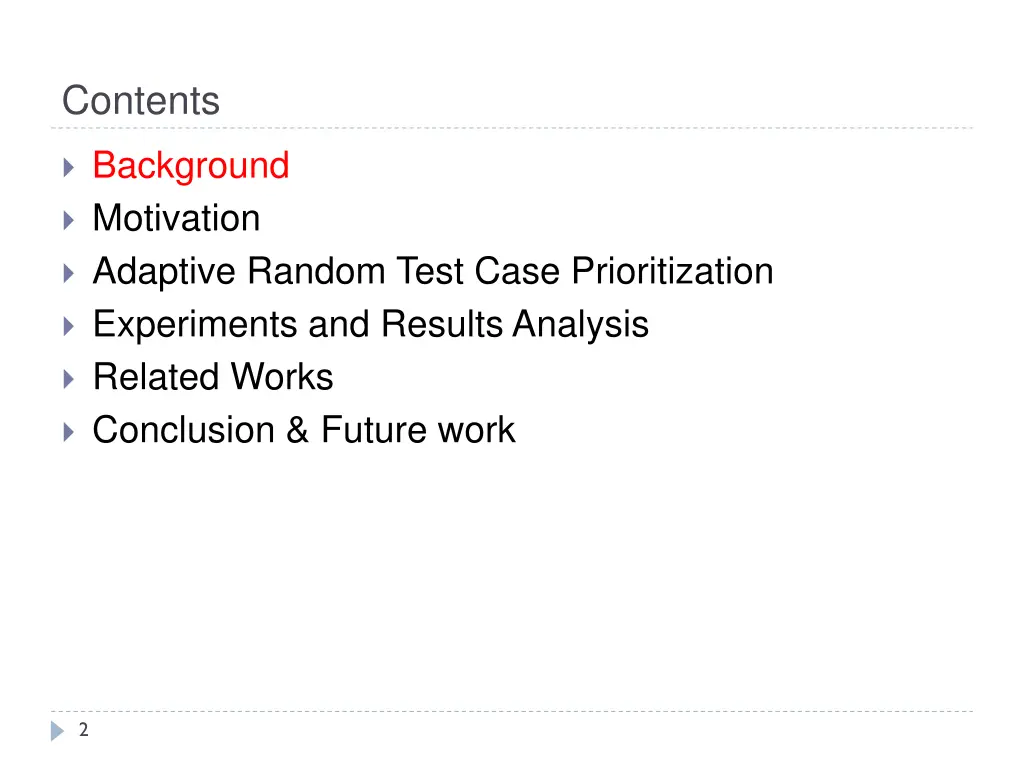Click the footer triangle next to page number
1024x768 pixels.
click(57, 731)
